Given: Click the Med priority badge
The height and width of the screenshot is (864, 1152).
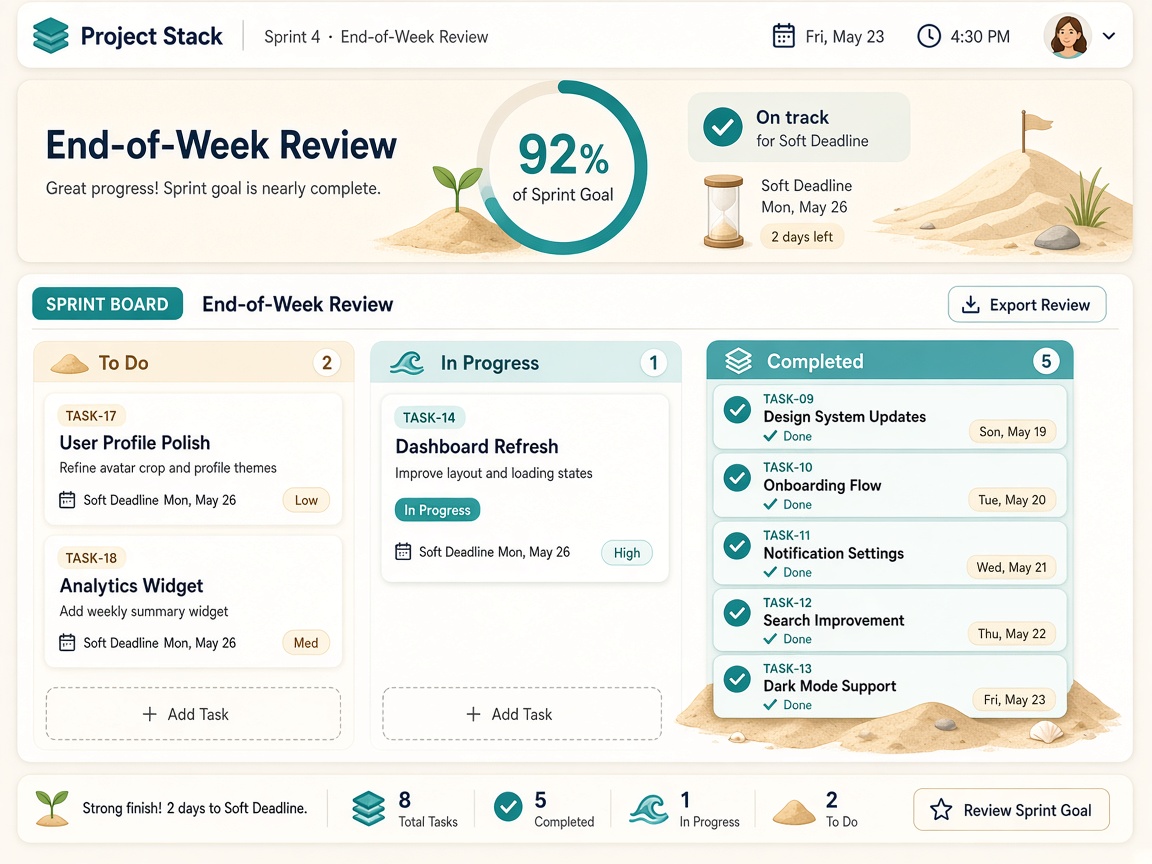Looking at the screenshot, I should [x=306, y=643].
